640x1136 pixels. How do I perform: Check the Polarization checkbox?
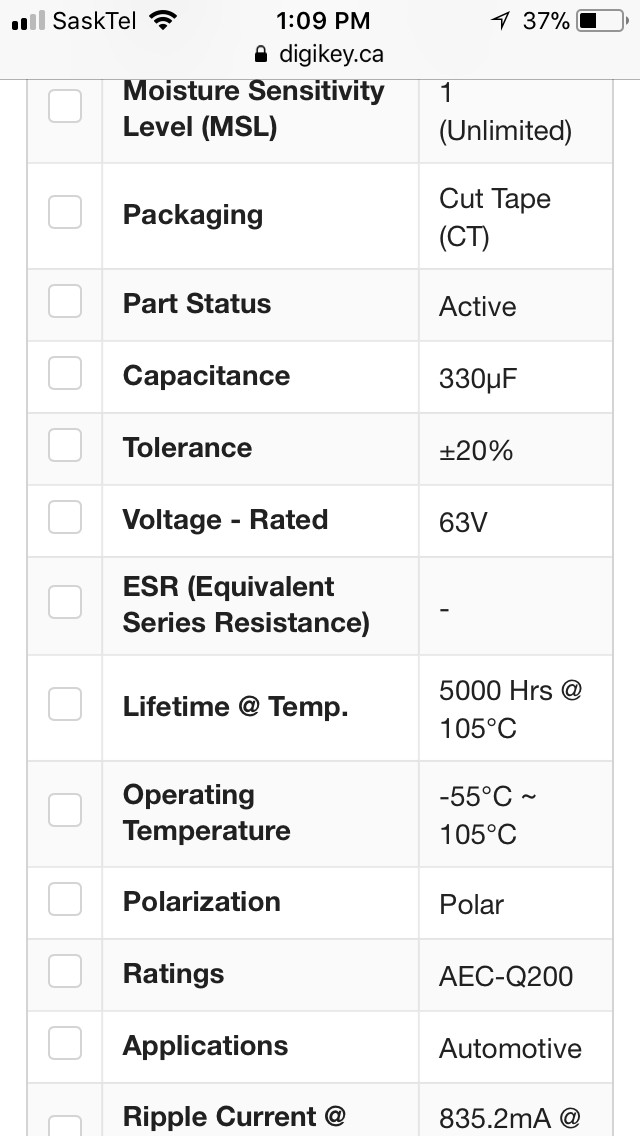click(x=65, y=899)
